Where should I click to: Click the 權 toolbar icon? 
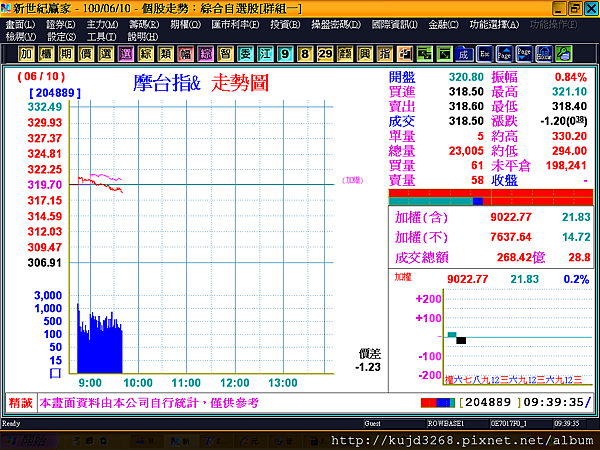[x=46, y=54]
